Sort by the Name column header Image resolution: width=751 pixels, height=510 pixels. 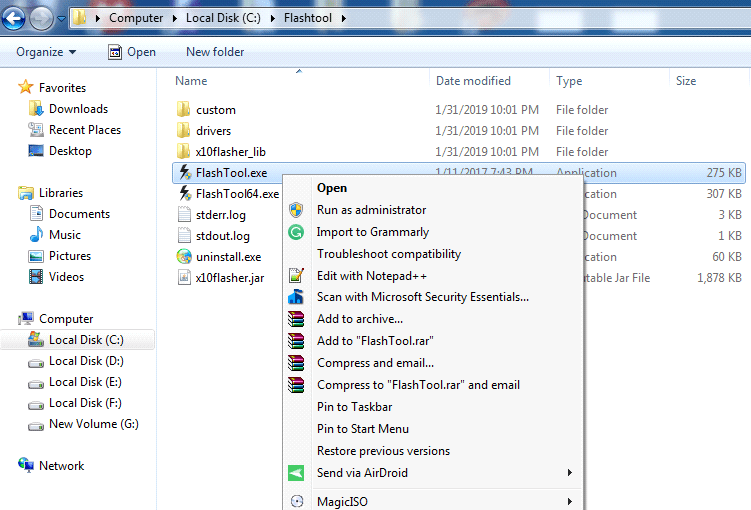click(x=191, y=81)
